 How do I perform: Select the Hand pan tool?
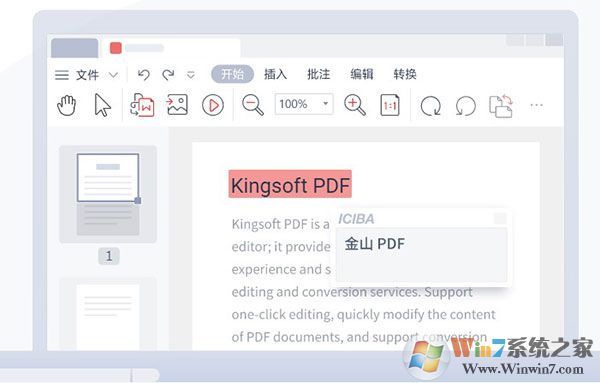pos(67,105)
